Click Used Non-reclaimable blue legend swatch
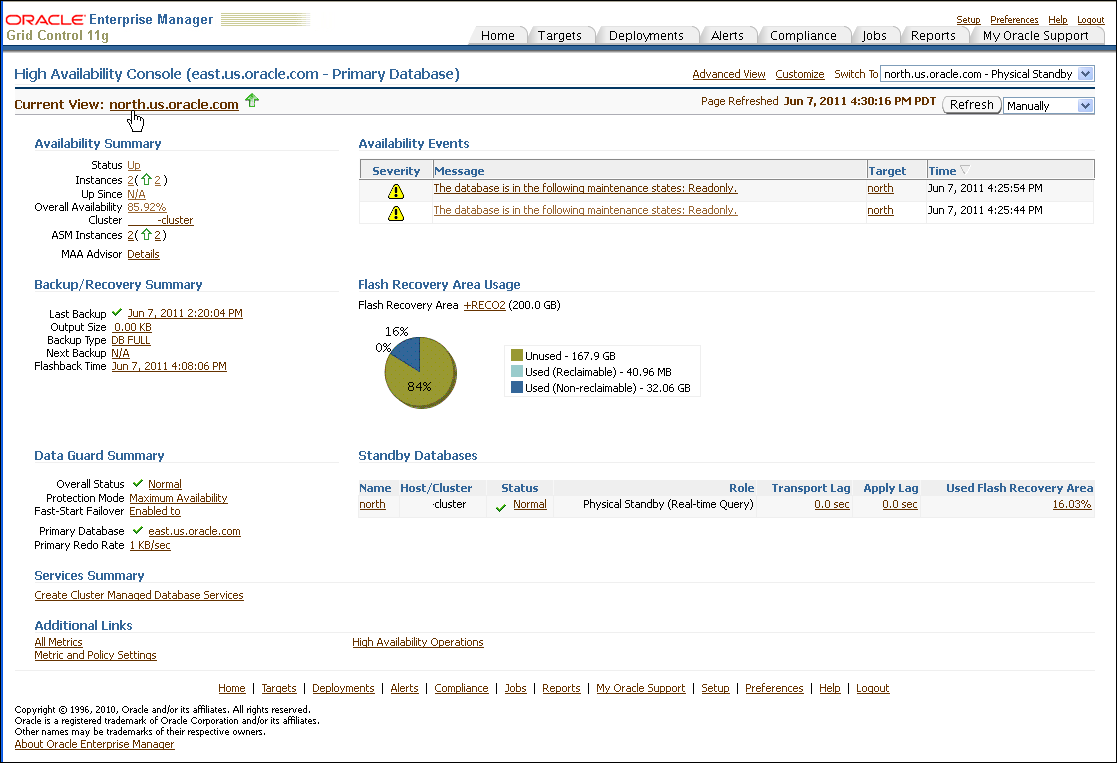This screenshot has width=1117, height=763. click(517, 388)
